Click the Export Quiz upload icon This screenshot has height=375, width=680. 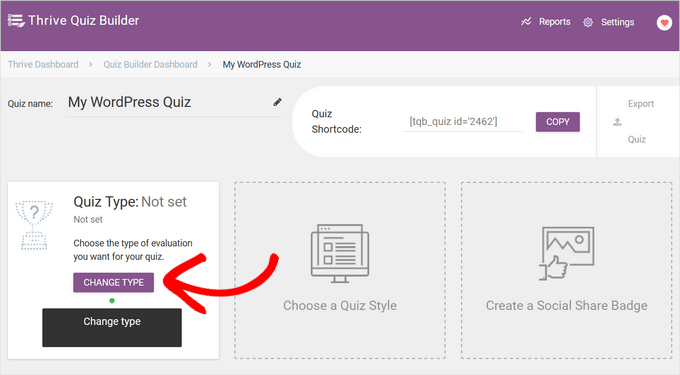(617, 122)
